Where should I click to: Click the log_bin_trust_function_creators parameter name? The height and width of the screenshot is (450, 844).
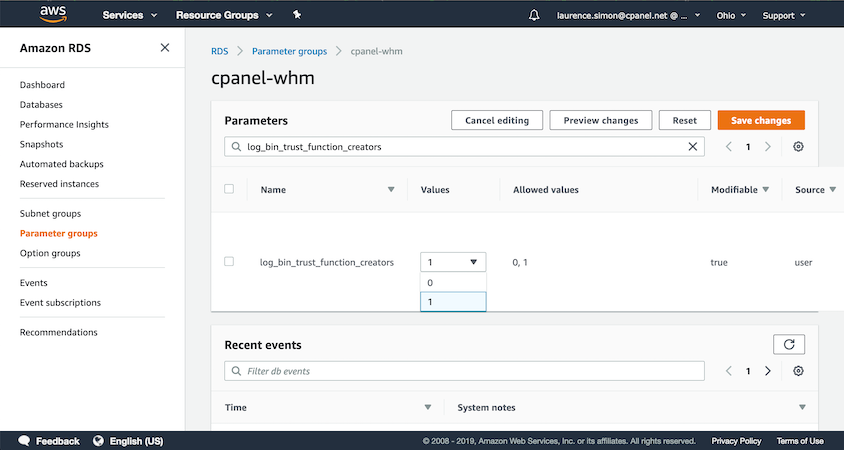(x=327, y=263)
